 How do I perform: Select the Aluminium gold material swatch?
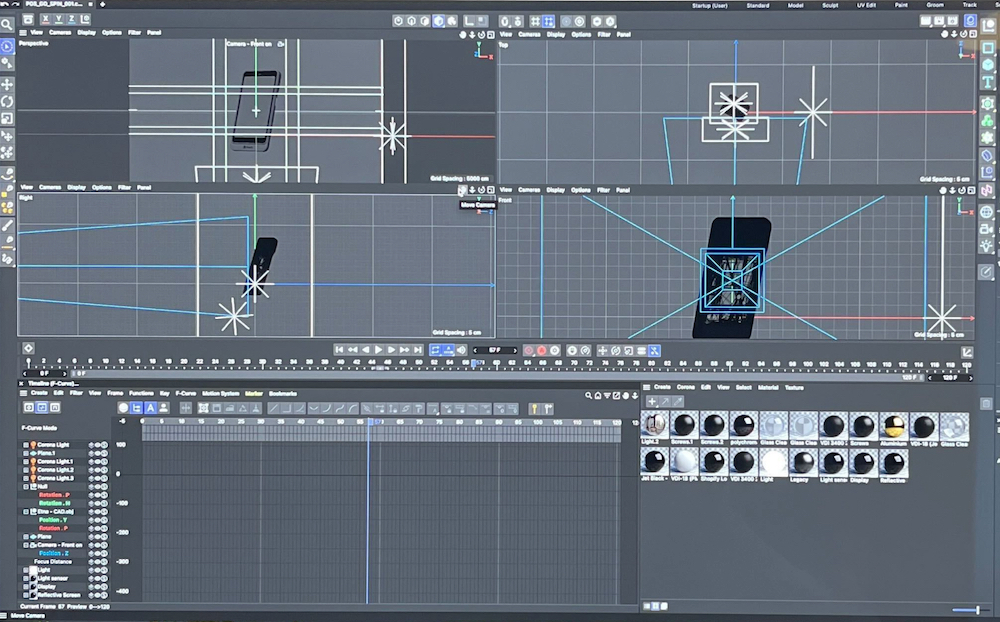894,426
